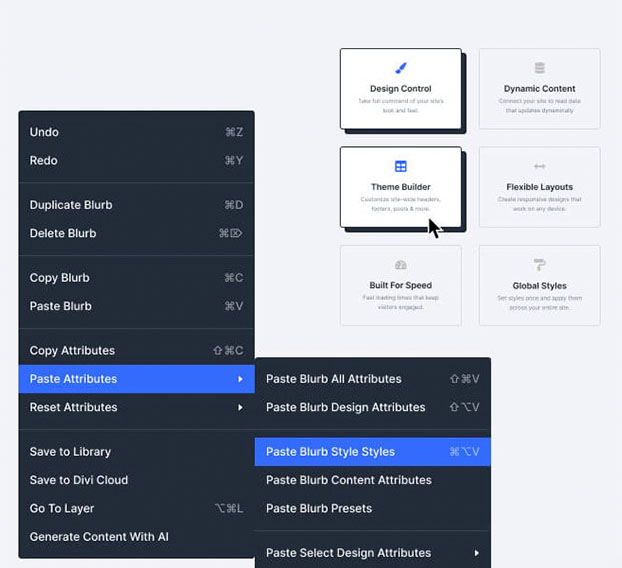
Task: Expand the Reset Attributes submenu arrow
Action: click(240, 407)
